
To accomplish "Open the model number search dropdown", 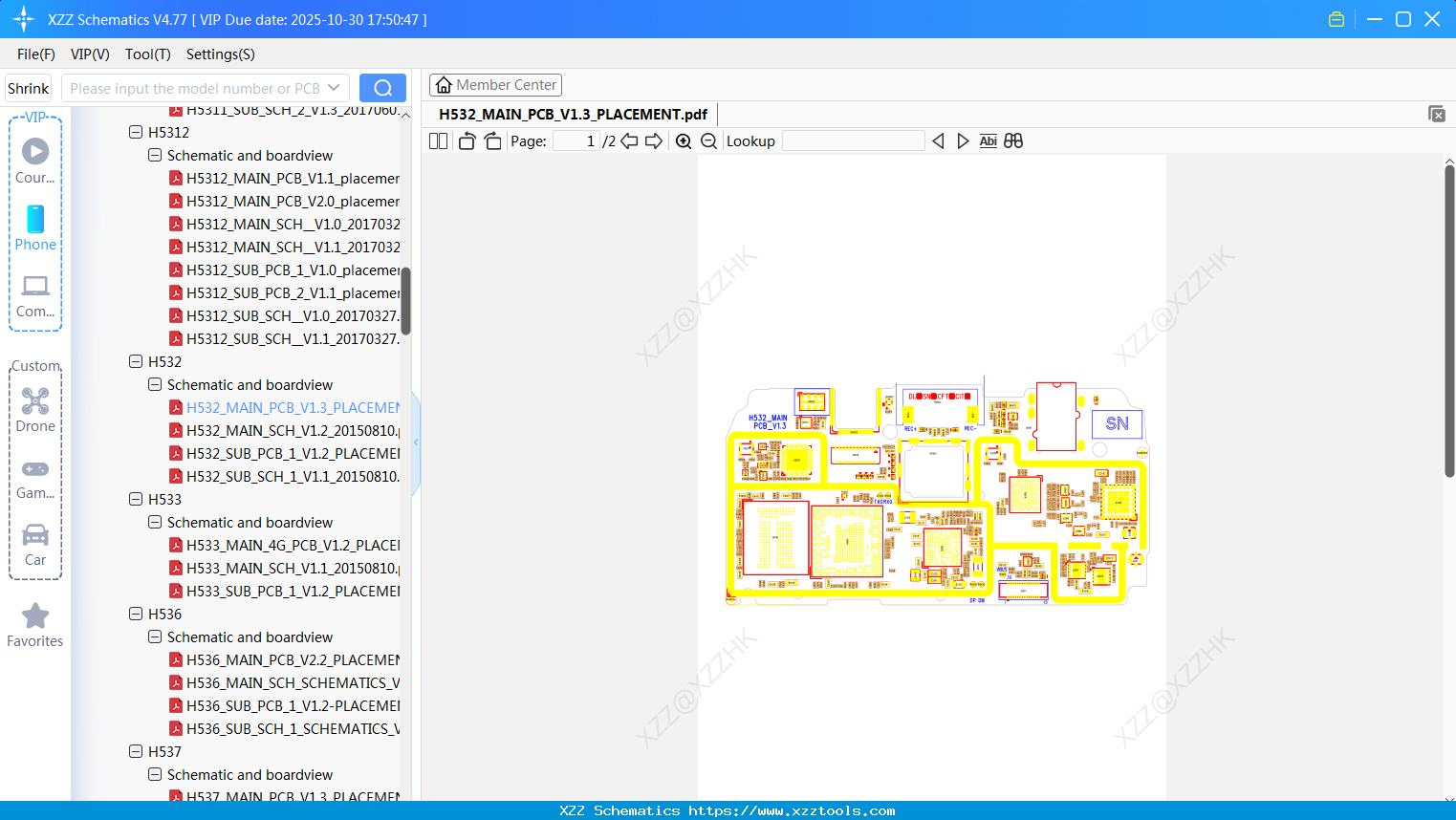I will pyautogui.click(x=332, y=87).
